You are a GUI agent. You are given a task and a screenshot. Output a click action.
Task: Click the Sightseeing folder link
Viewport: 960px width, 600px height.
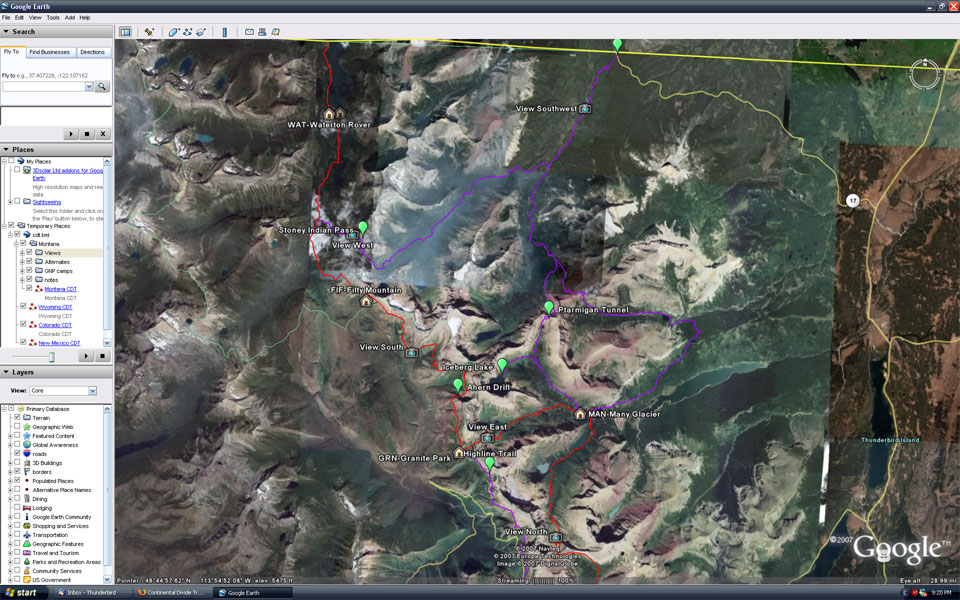pos(47,202)
